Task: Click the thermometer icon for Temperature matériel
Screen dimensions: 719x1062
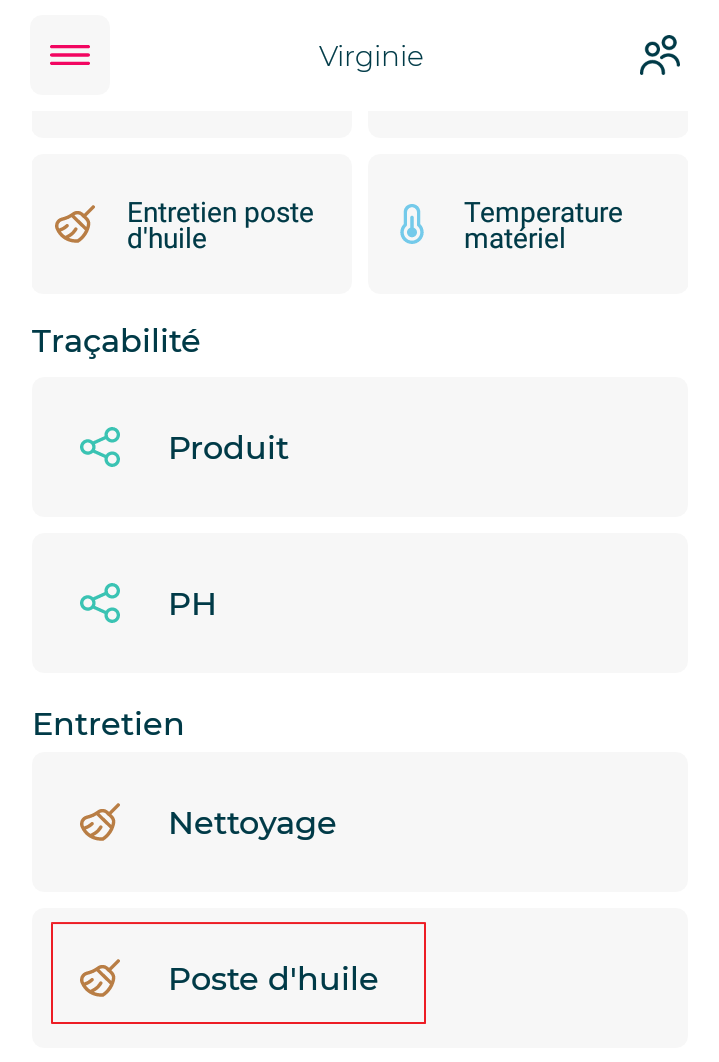Action: tap(411, 224)
